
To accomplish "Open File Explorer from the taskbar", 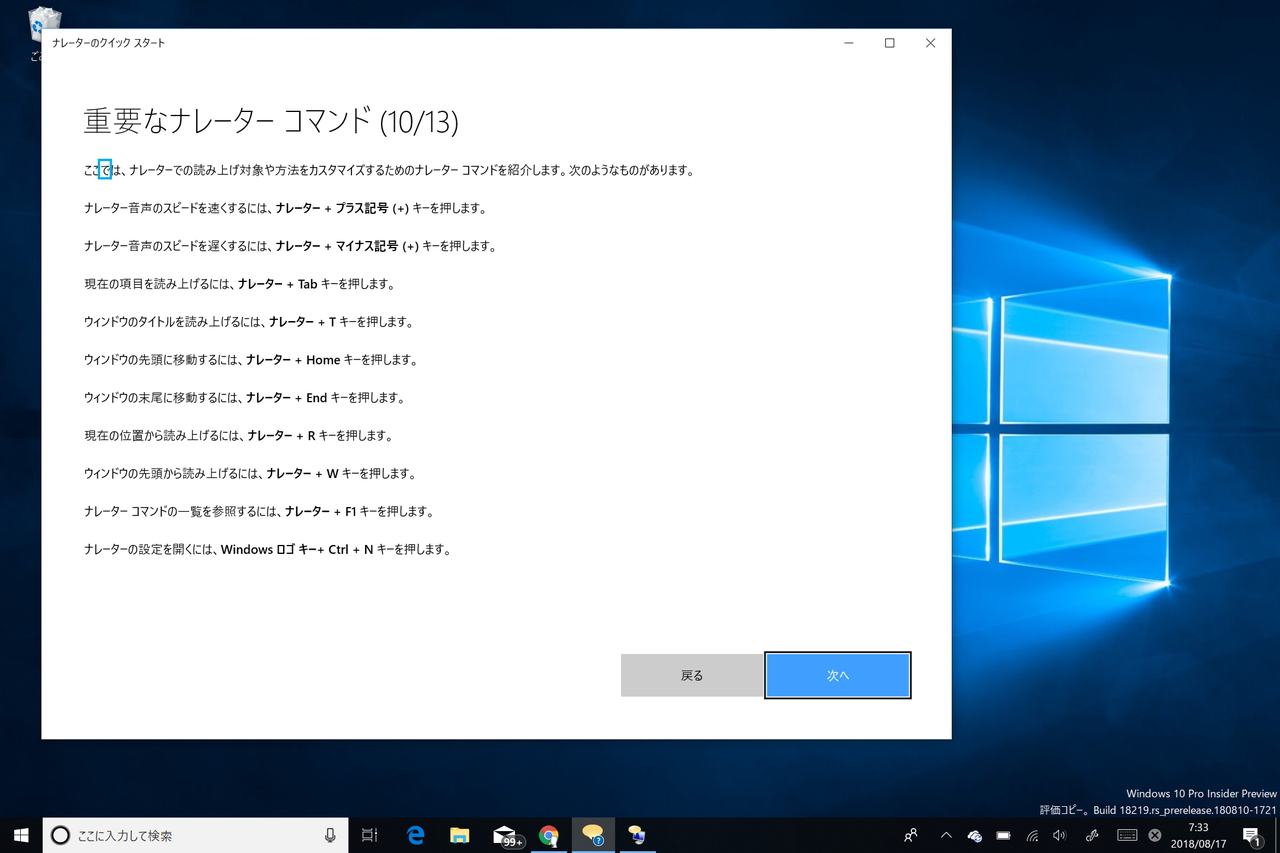I will point(459,835).
